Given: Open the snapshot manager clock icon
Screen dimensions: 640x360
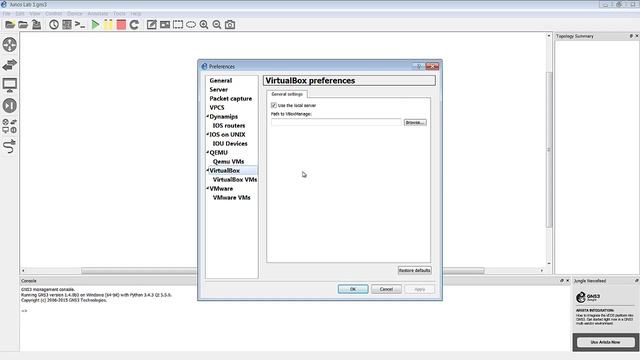Looking at the screenshot, I should (x=54, y=24).
